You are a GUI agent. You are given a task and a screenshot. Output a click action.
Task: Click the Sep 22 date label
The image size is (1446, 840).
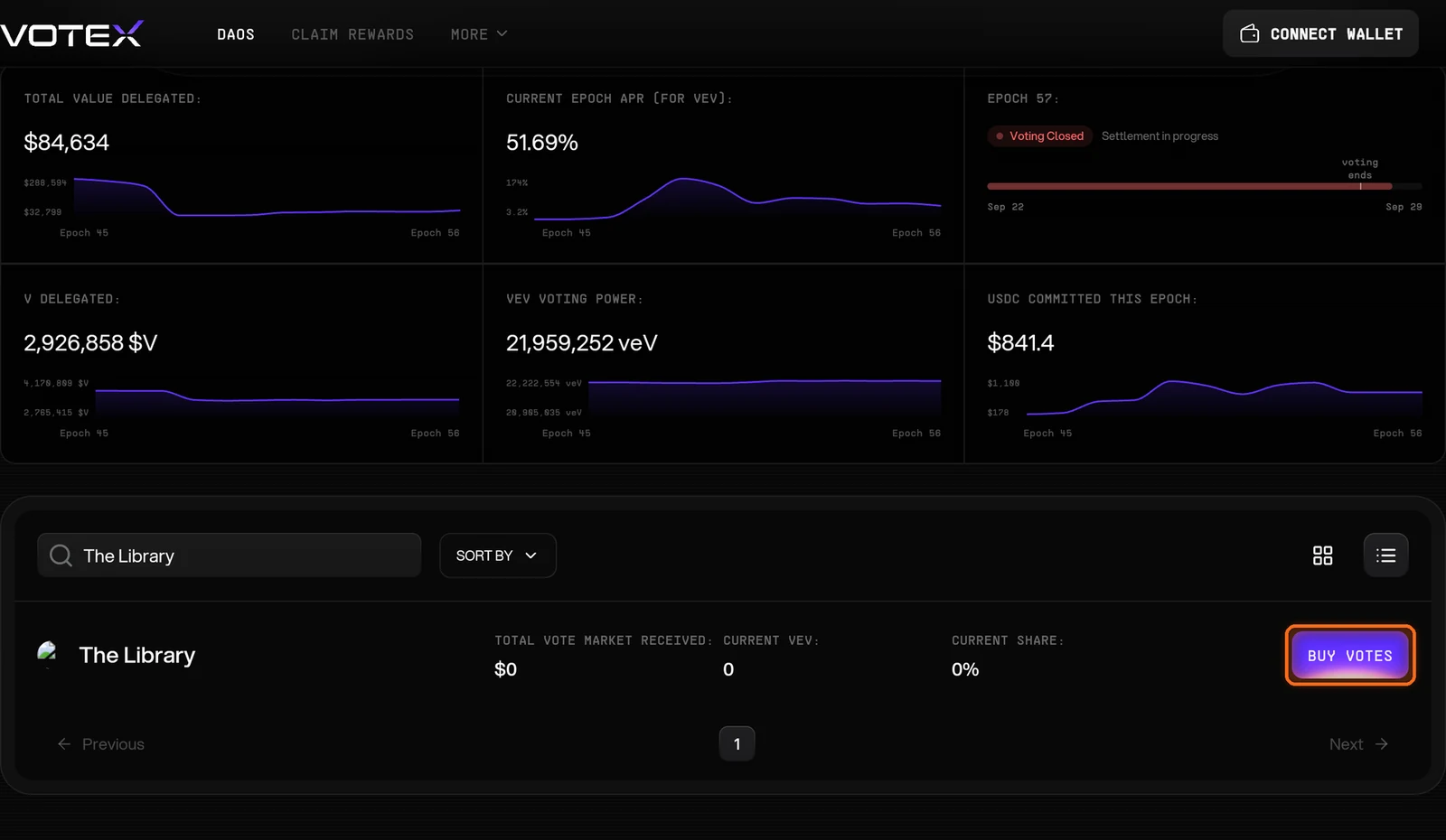pos(1005,207)
